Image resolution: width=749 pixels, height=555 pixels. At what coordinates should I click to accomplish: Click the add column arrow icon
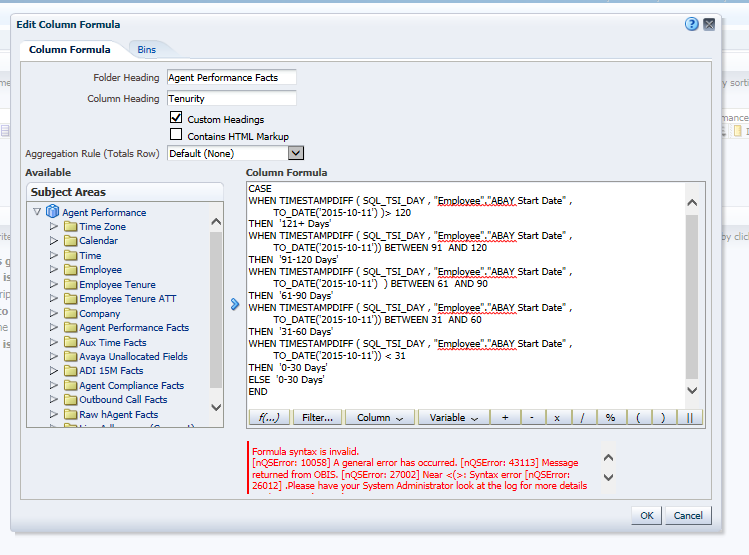point(234,304)
